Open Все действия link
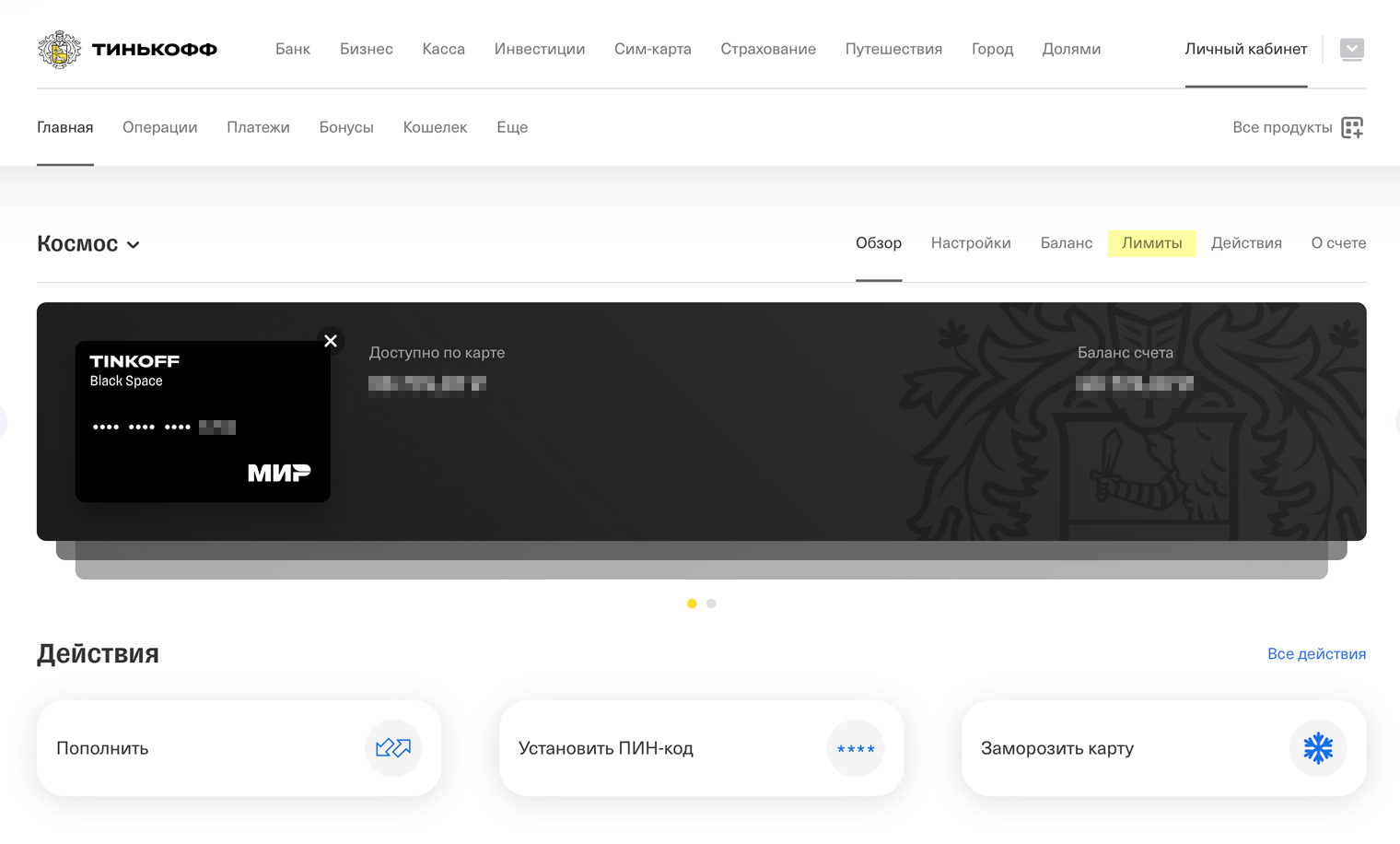This screenshot has height=844, width=1400. (1316, 654)
